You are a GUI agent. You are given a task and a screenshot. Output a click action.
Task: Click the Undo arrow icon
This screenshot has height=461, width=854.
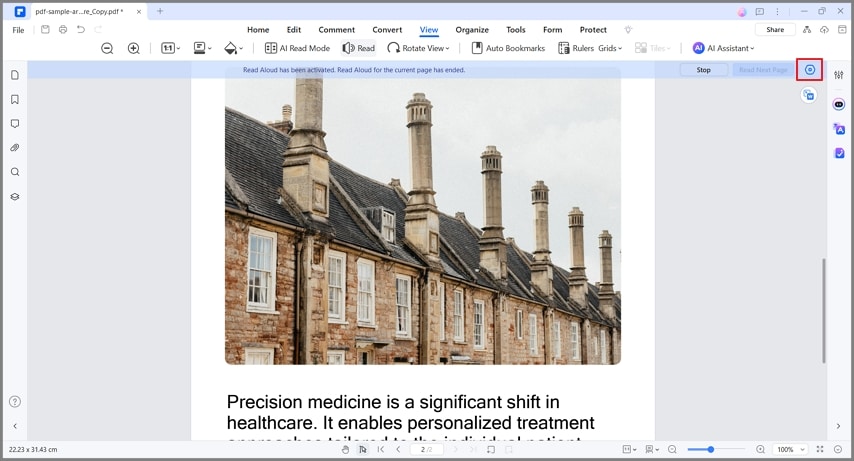81,29
